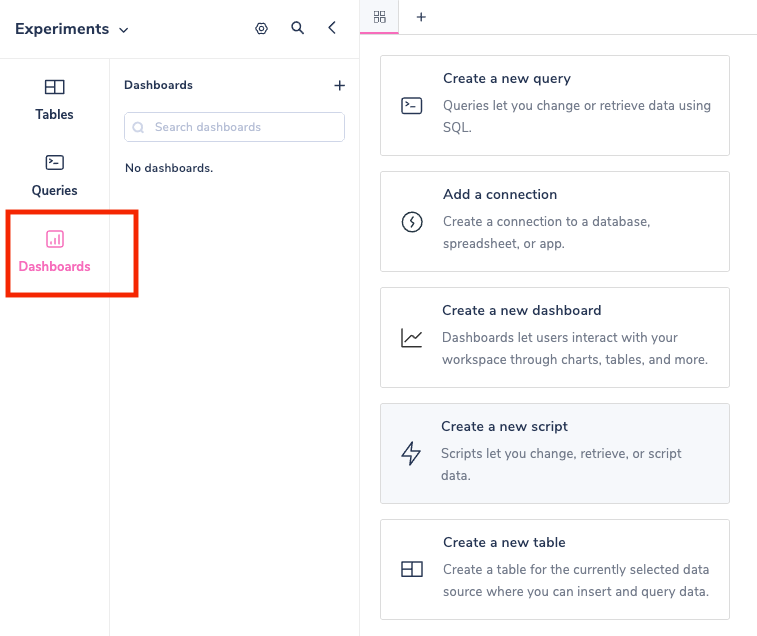The image size is (757, 636).
Task: Click the Create a new script card
Action: click(x=555, y=453)
